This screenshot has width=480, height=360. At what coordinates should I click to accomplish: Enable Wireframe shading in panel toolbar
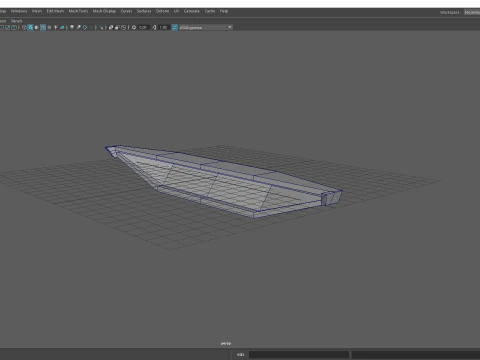[24, 27]
